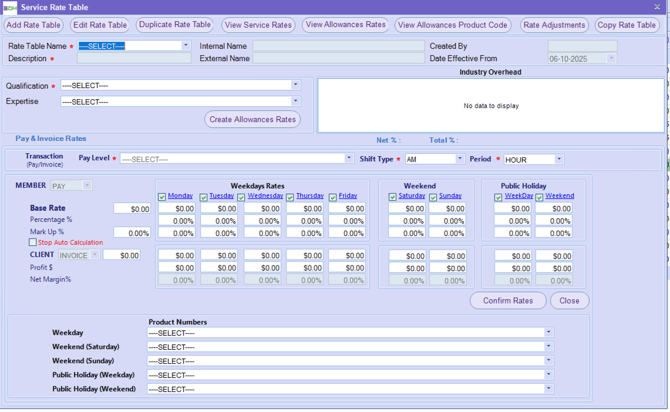This screenshot has height=412, width=670.
Task: Open Edit Rate Table
Action: coord(100,25)
